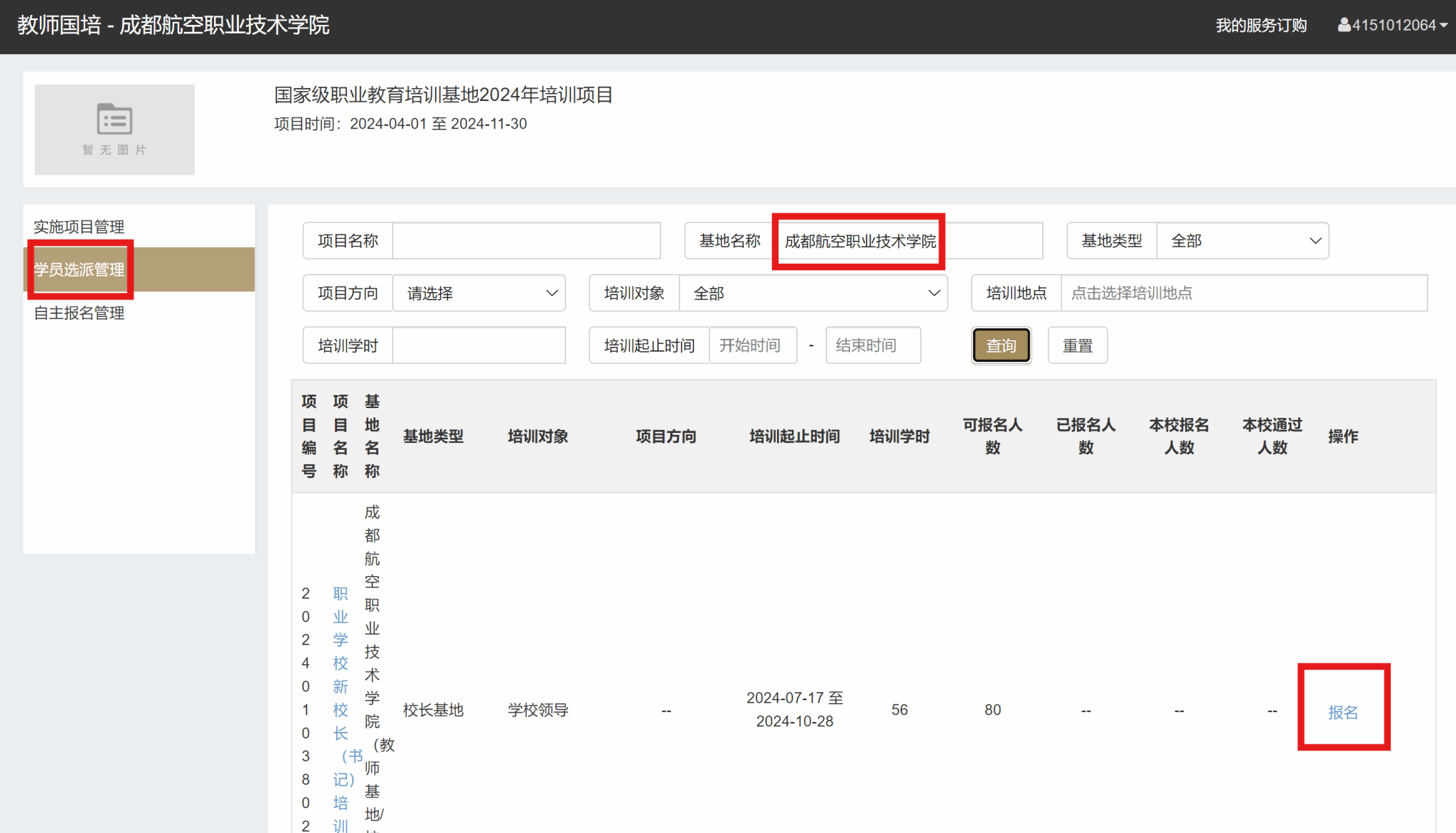Click the 教师国培 site title
Image resolution: width=1456 pixels, height=833 pixels.
[x=173, y=26]
